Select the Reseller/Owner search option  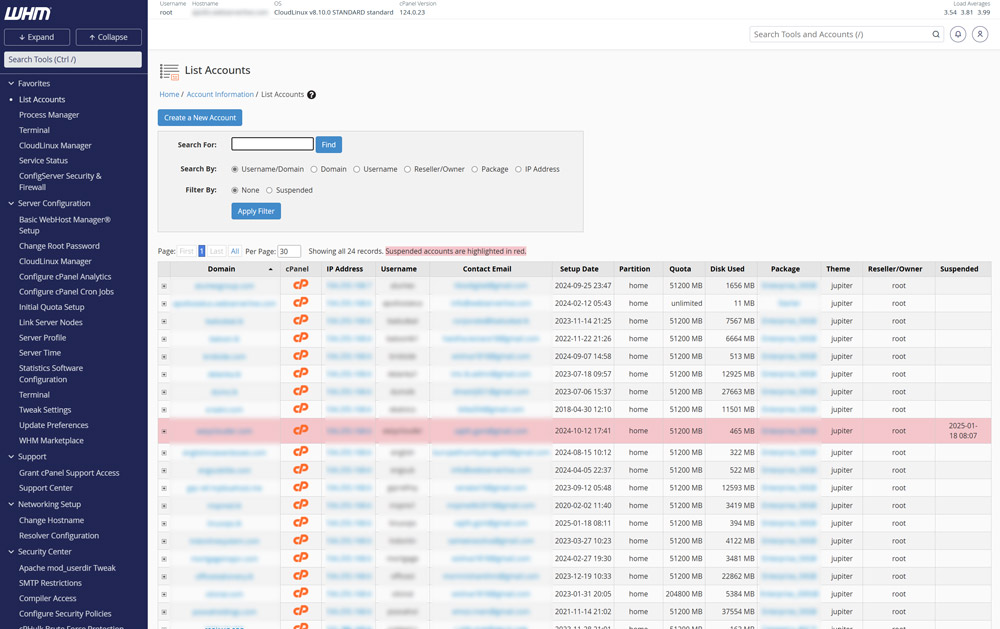(x=407, y=169)
